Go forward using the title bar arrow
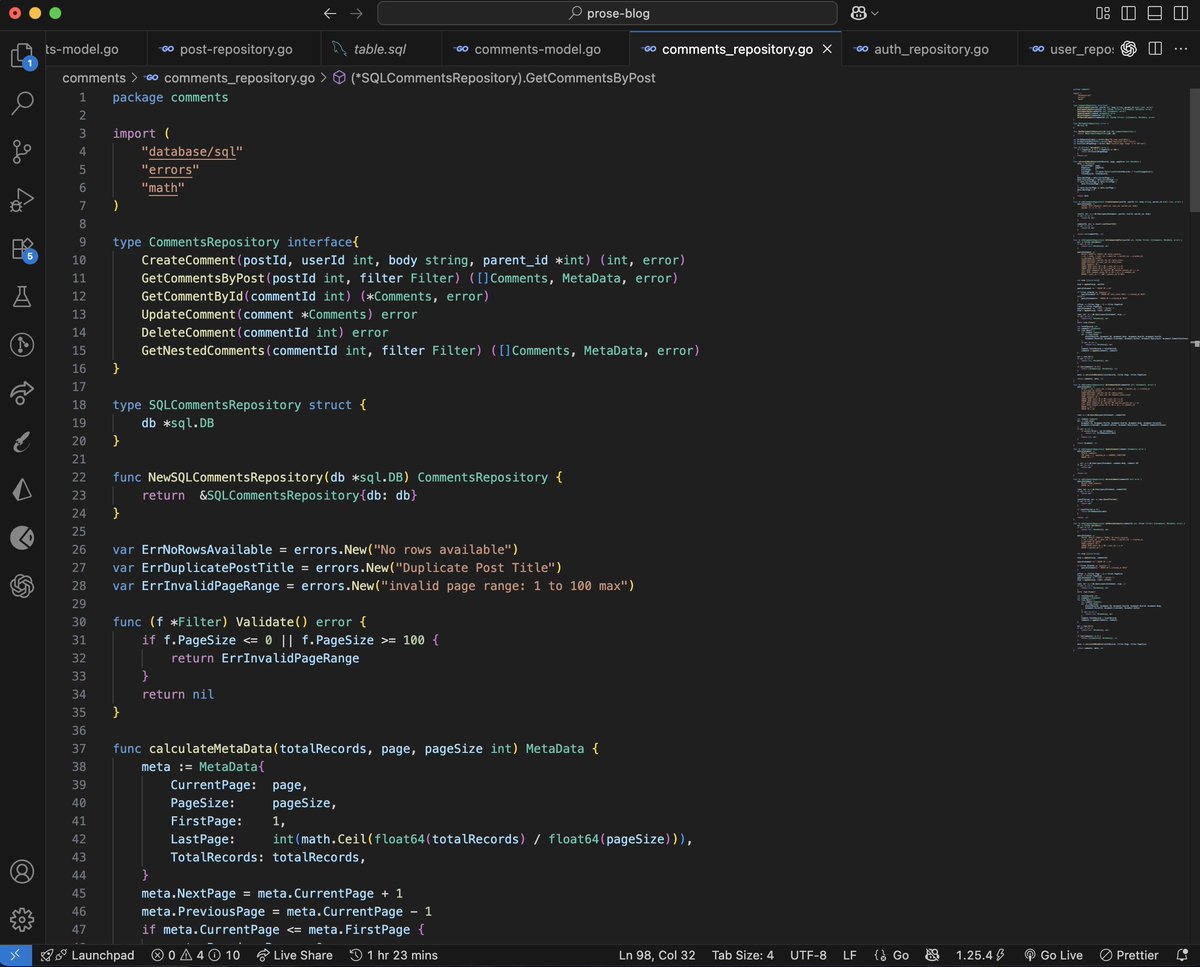Screen dimensions: 1200x967 pyautogui.click(x=357, y=14)
